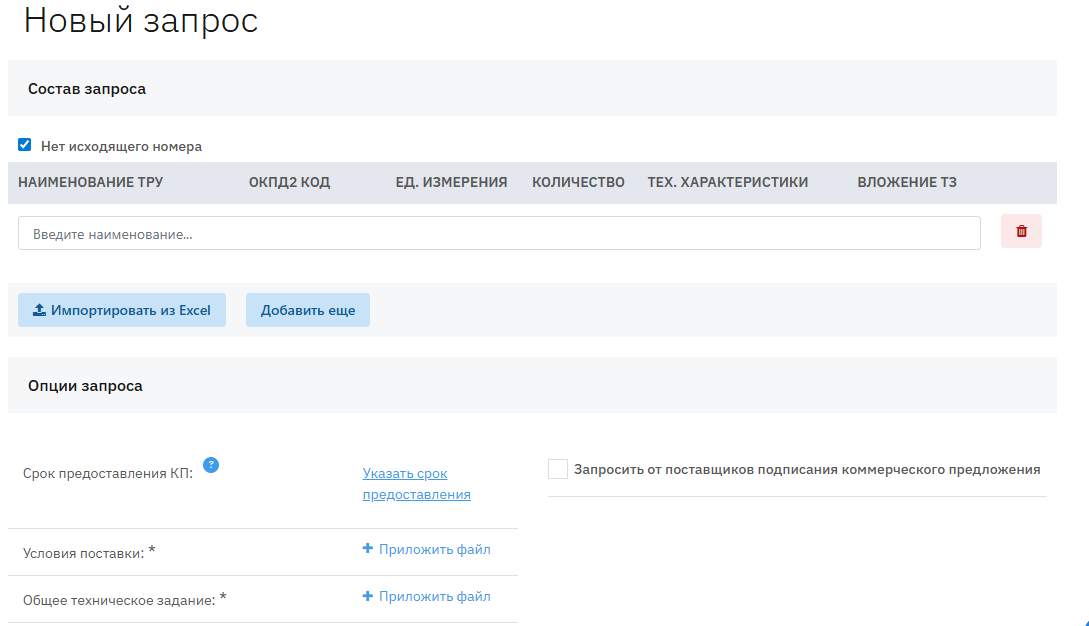Image resolution: width=1089 pixels, height=626 pixels.
Task: Focus the Введите наименование input field
Action: pos(499,233)
